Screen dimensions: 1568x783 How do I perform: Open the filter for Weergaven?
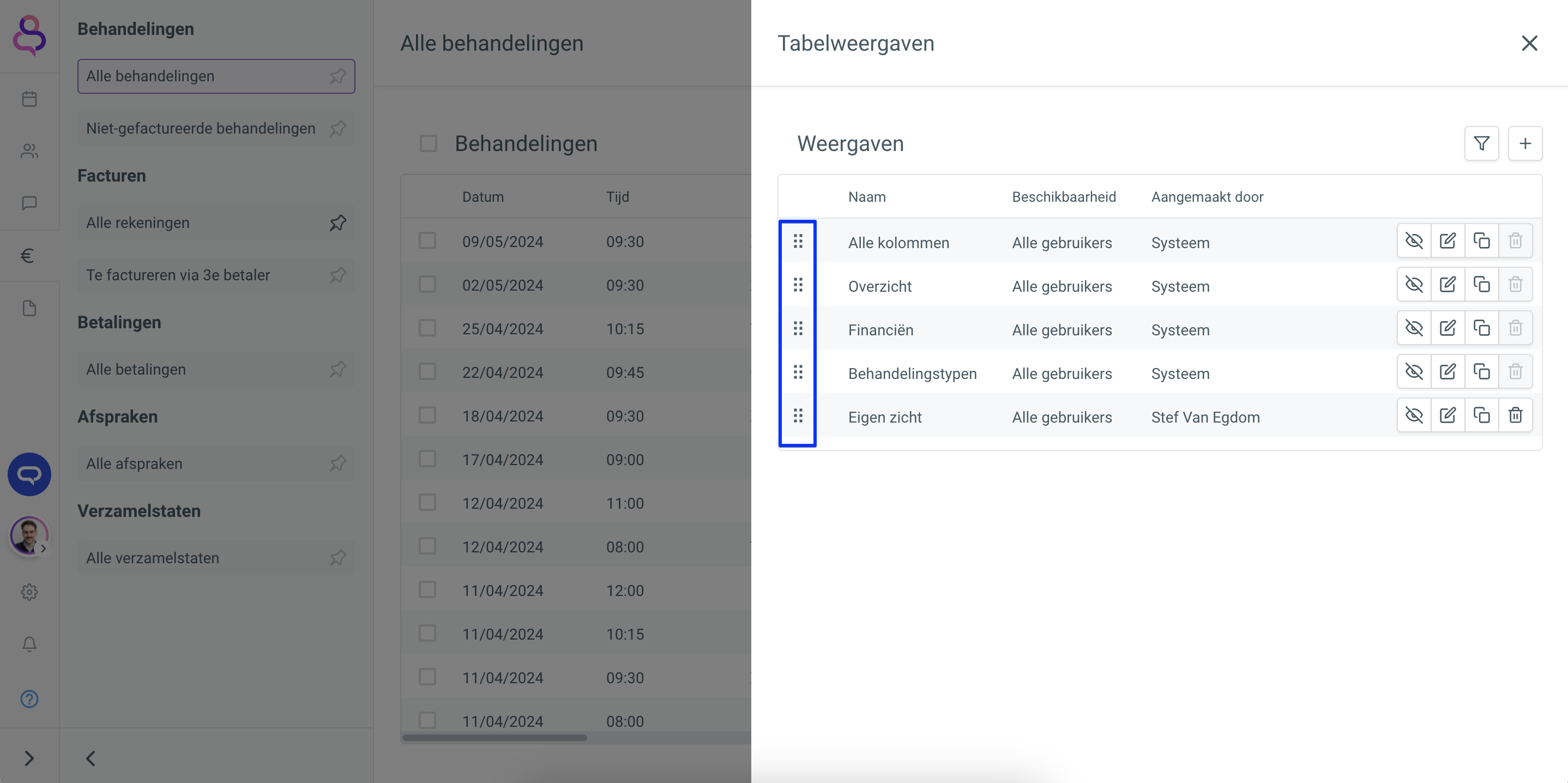pyautogui.click(x=1481, y=144)
